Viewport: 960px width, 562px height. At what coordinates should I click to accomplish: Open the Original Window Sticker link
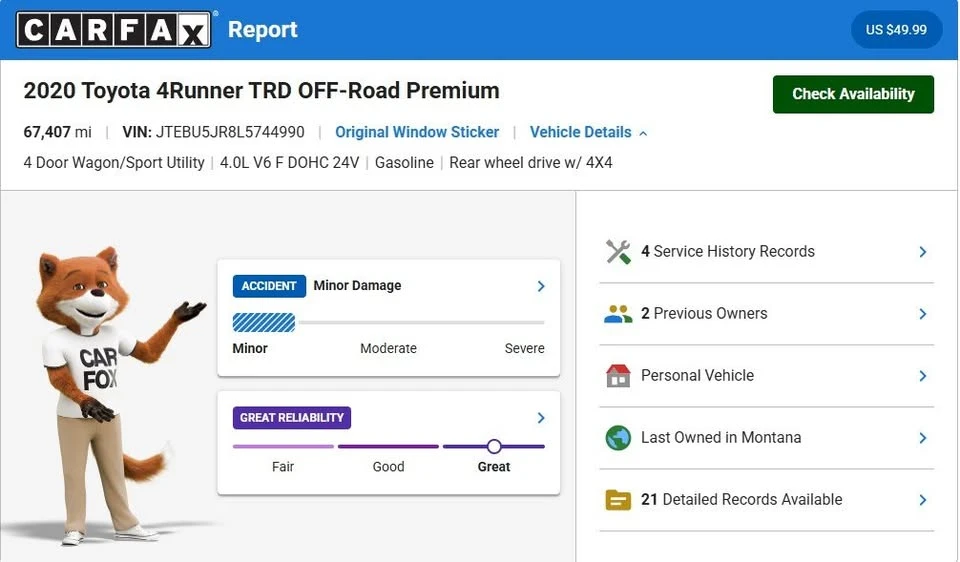(x=416, y=132)
